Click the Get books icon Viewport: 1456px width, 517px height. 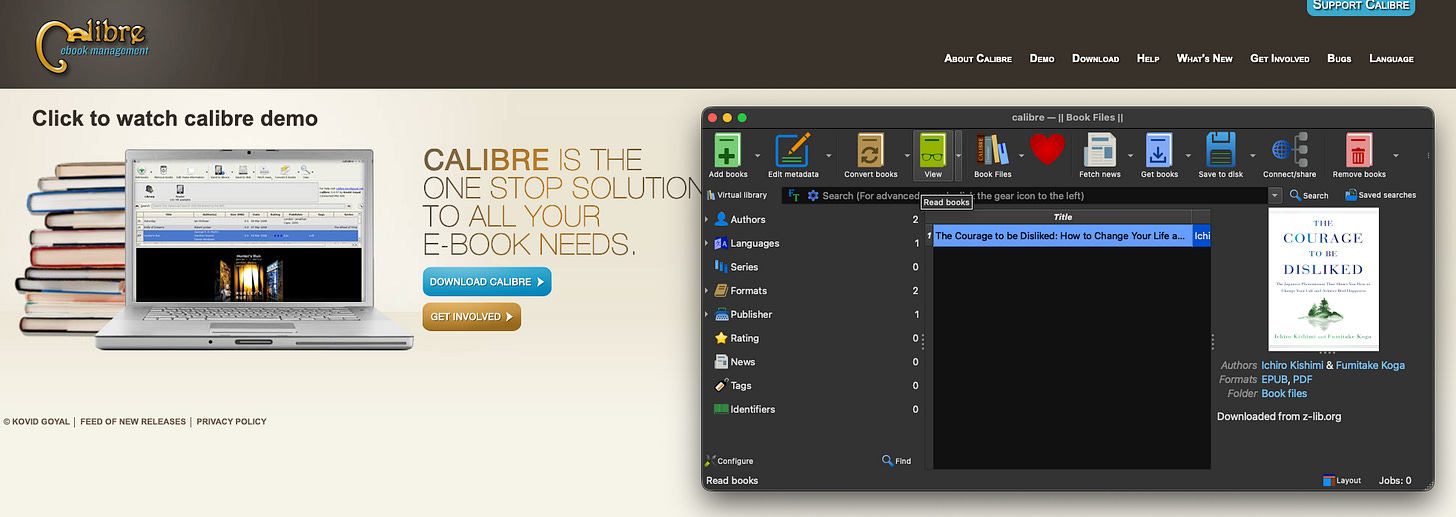(x=1159, y=150)
